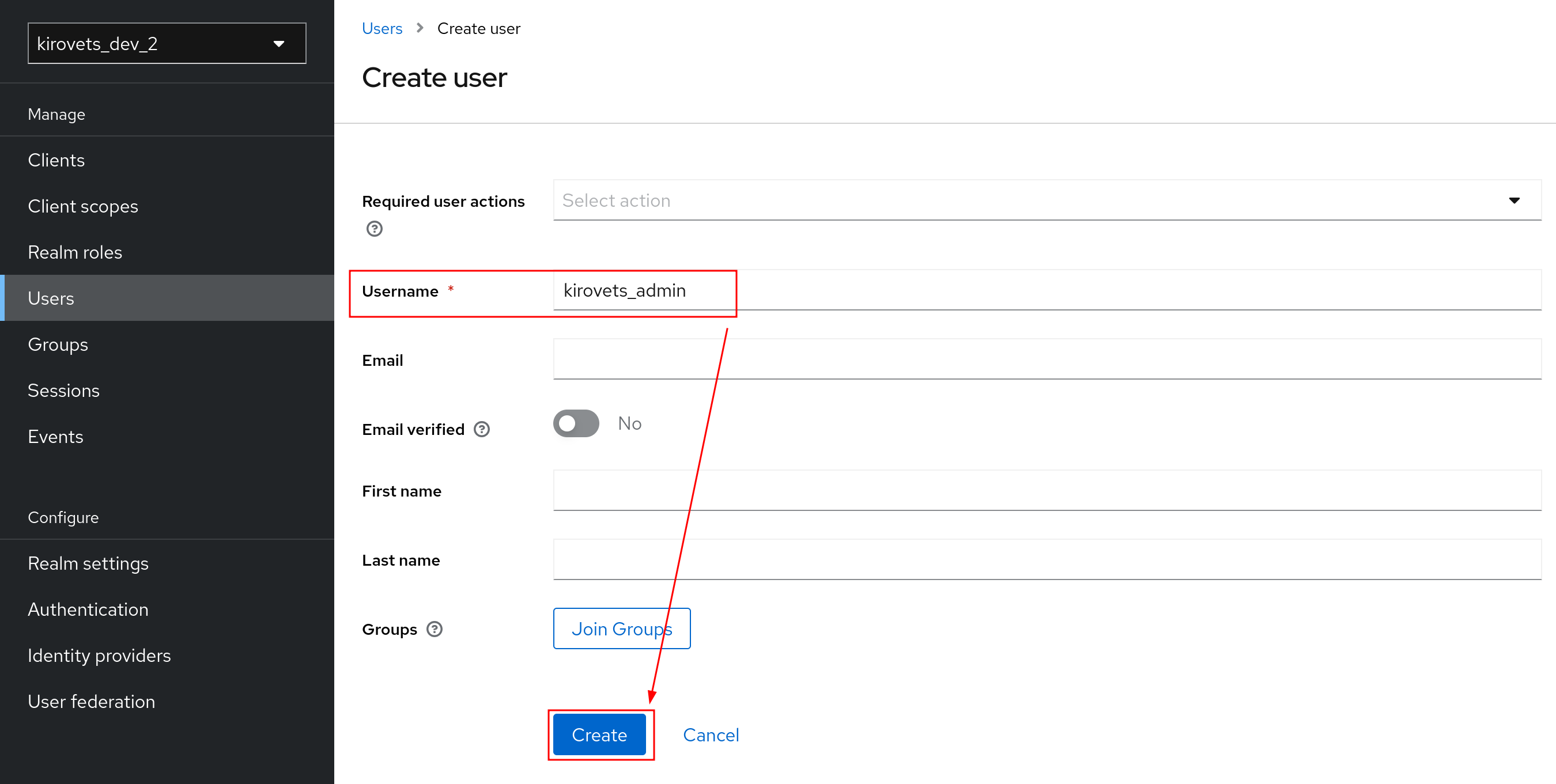Open User federation configuration
Screen dimensions: 1556x784
[92, 700]
